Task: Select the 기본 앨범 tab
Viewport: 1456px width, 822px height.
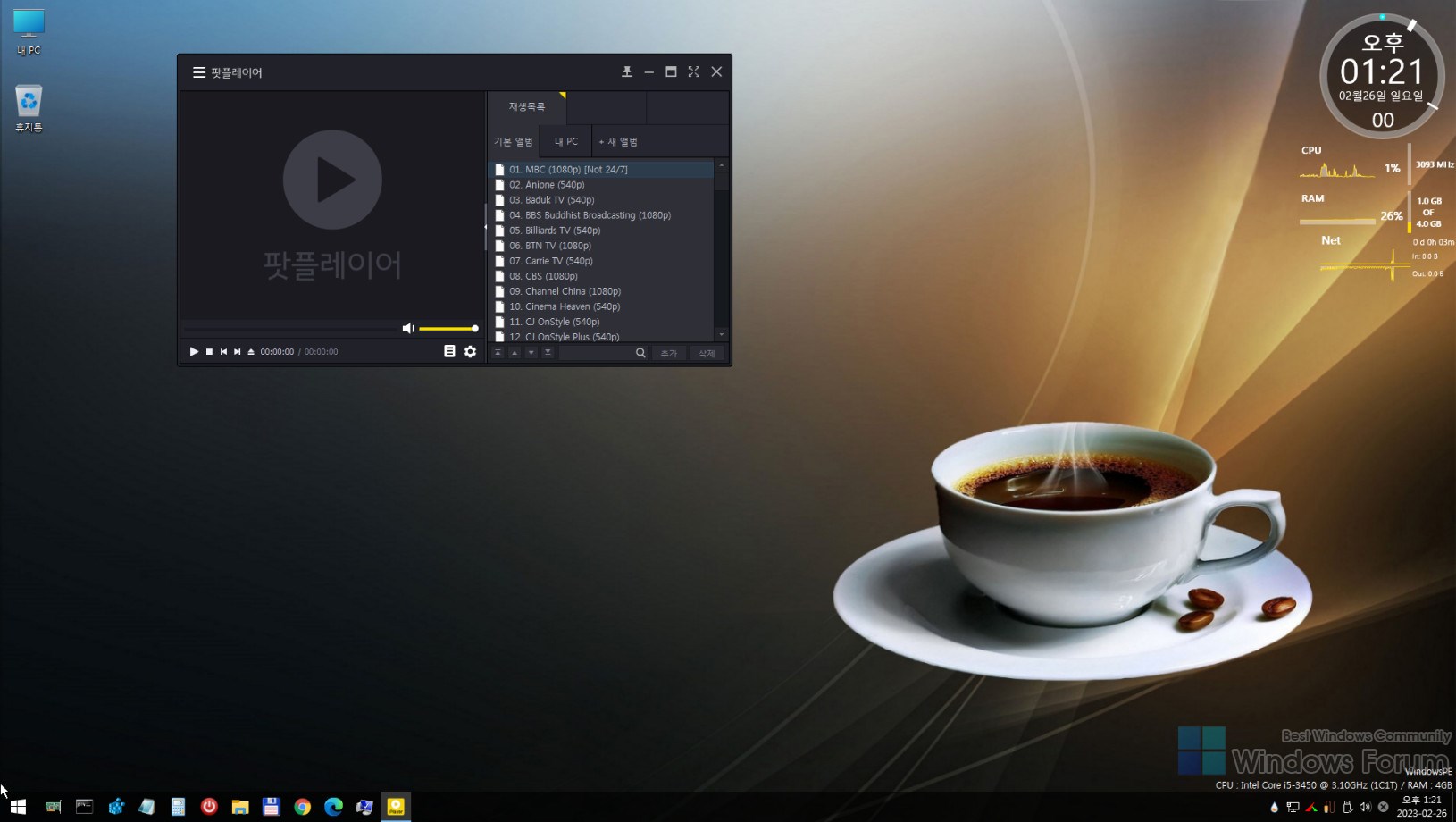Action: 514,142
